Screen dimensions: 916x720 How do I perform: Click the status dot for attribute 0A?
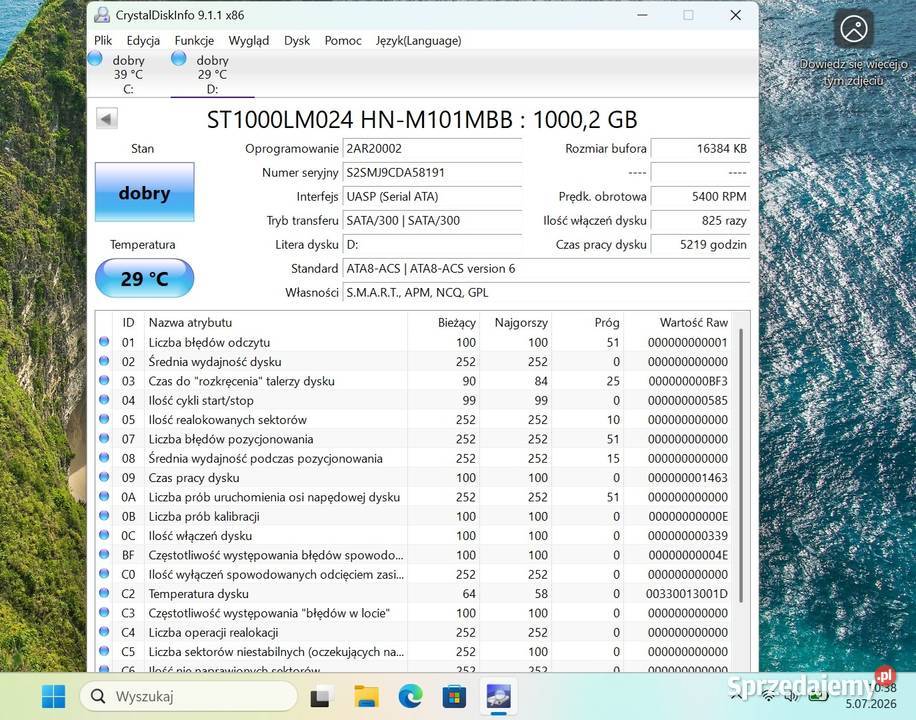[104, 496]
